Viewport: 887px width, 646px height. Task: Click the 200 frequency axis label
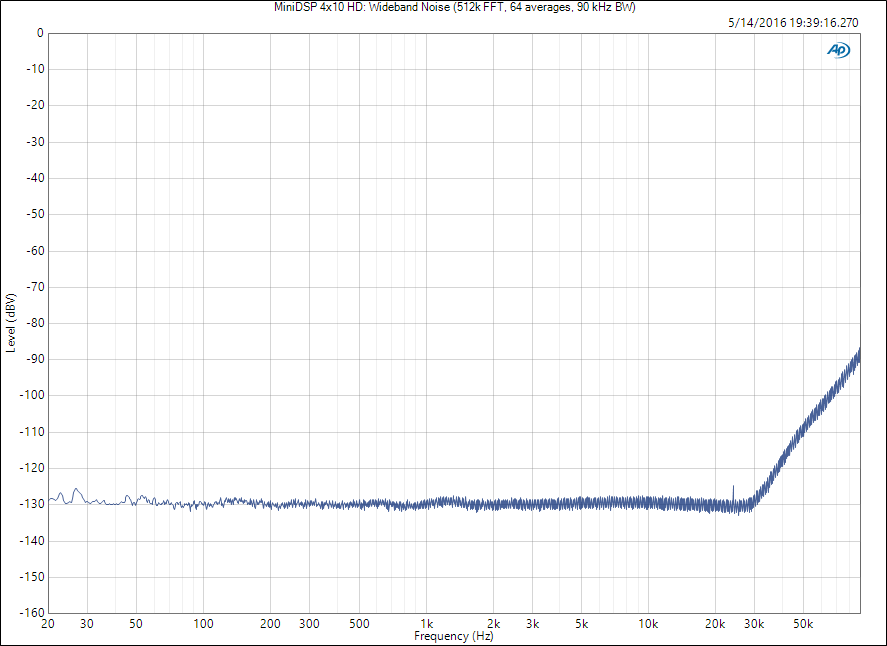point(270,624)
